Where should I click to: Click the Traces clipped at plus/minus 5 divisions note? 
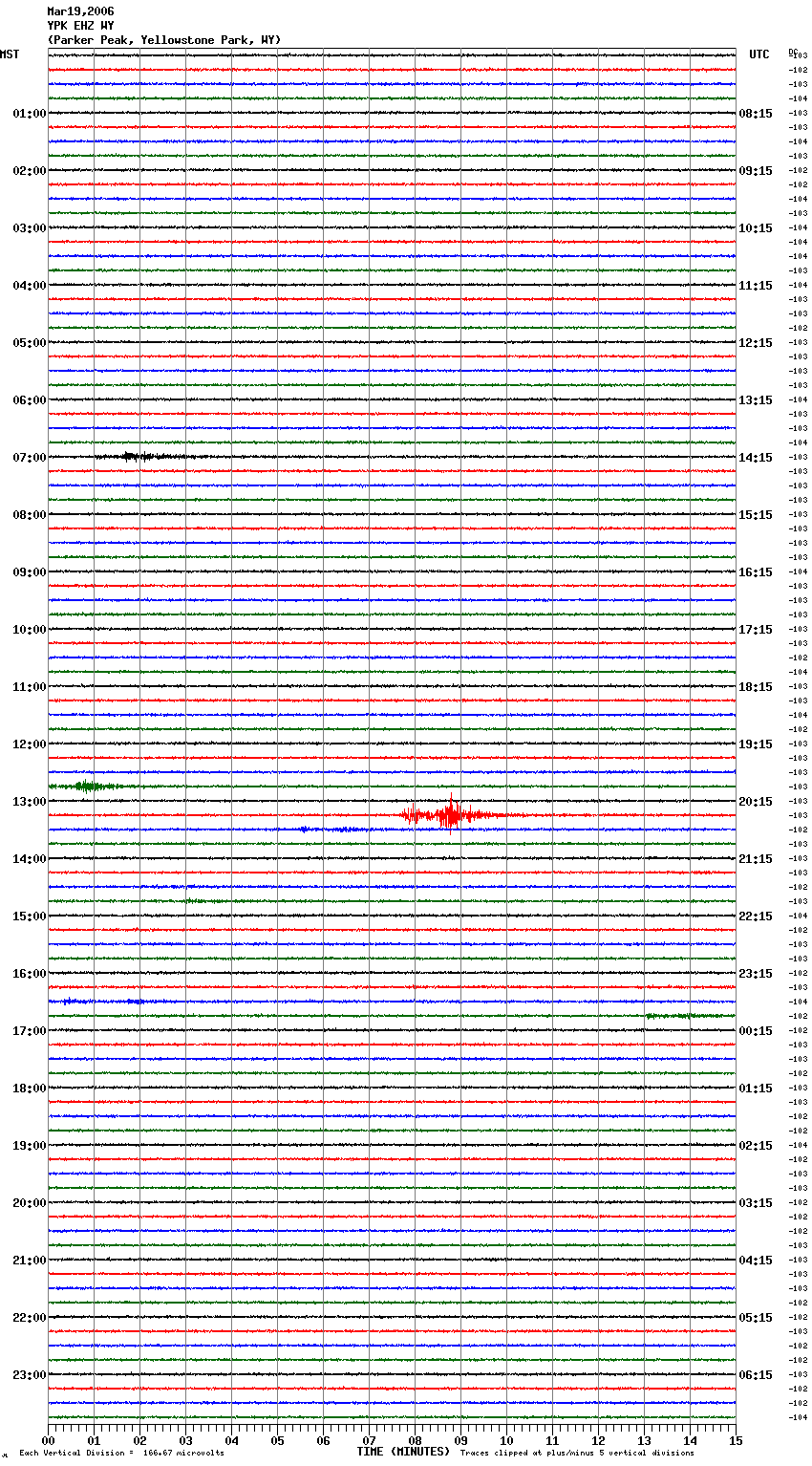point(577,1454)
